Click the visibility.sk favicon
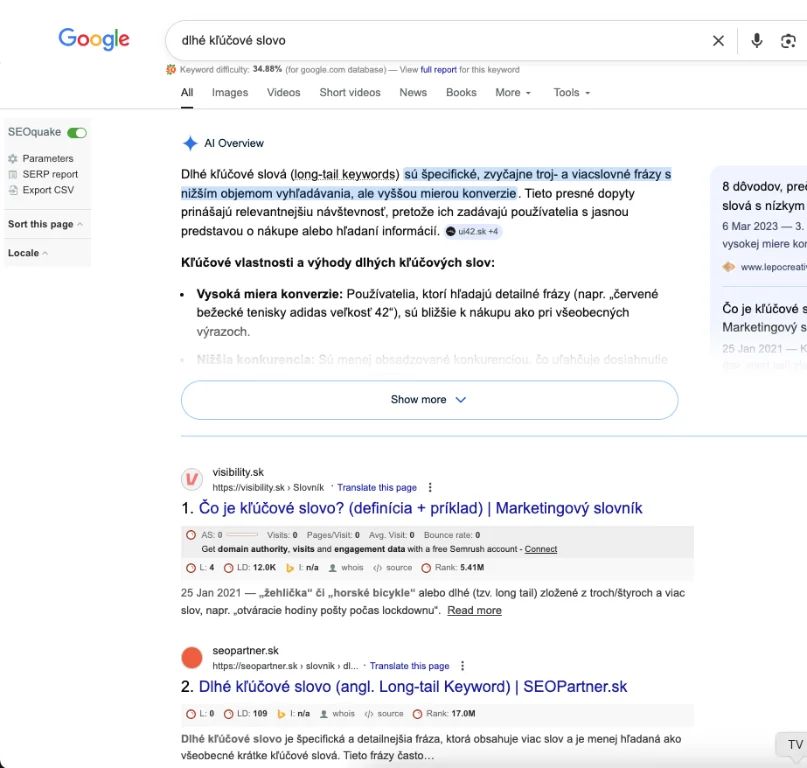The image size is (807, 768). point(191,479)
